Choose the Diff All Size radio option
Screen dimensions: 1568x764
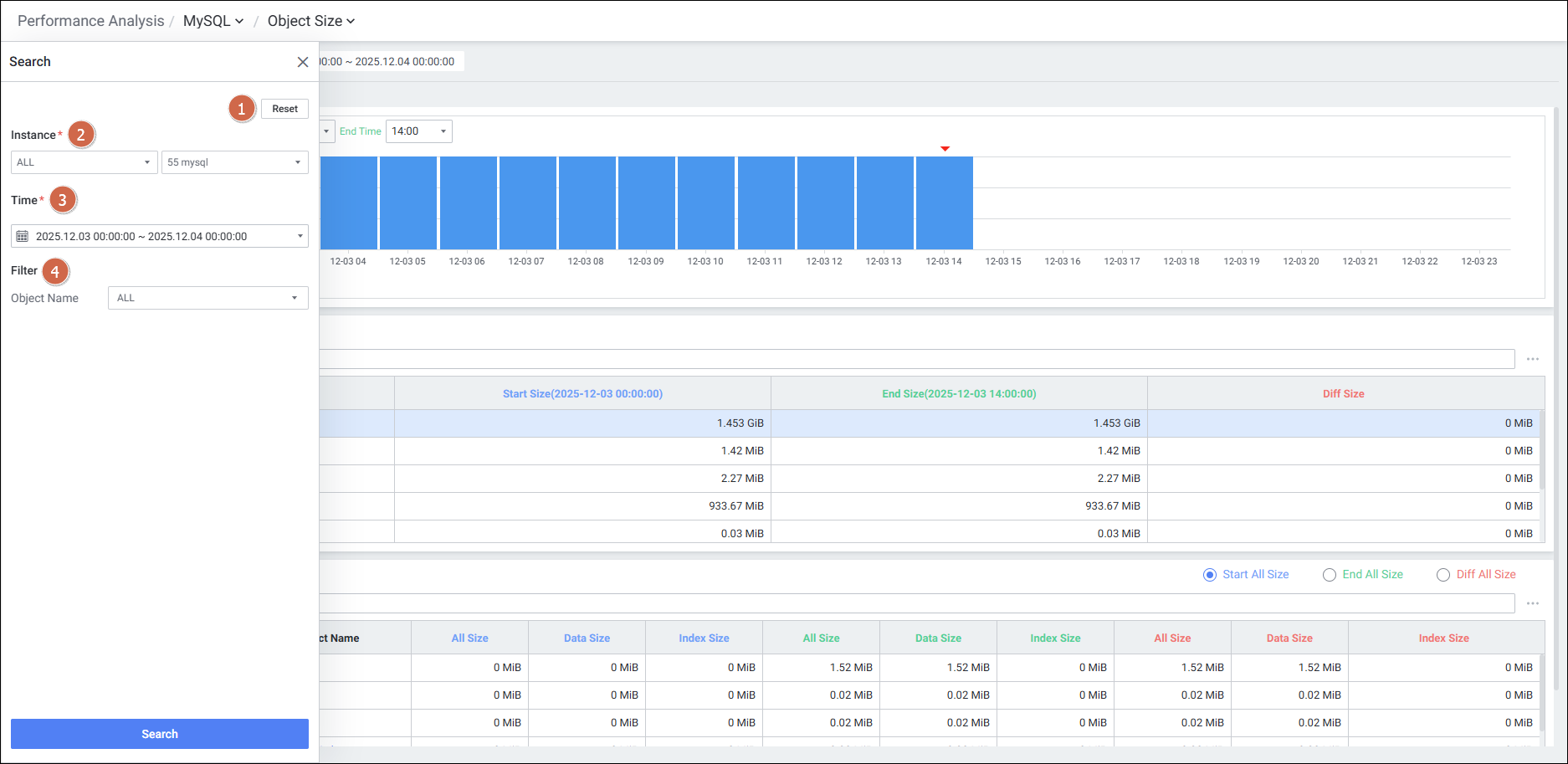(1443, 575)
